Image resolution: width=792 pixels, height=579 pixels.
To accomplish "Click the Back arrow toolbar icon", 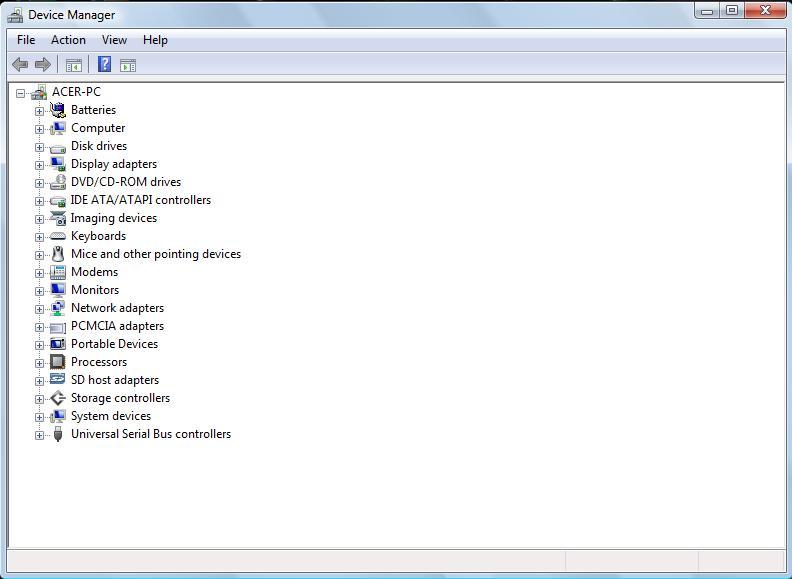I will [x=20, y=65].
